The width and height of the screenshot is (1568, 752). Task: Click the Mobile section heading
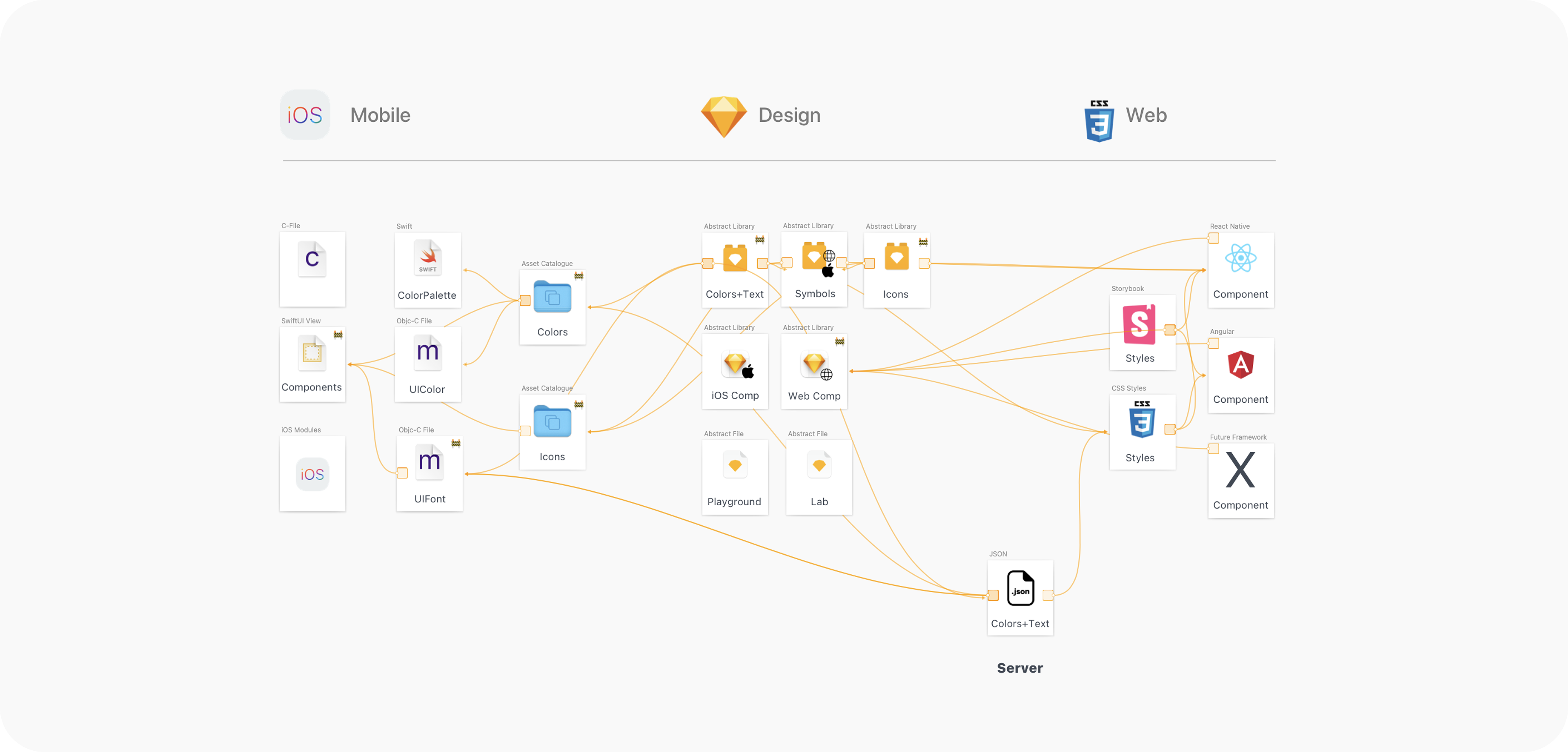click(381, 115)
